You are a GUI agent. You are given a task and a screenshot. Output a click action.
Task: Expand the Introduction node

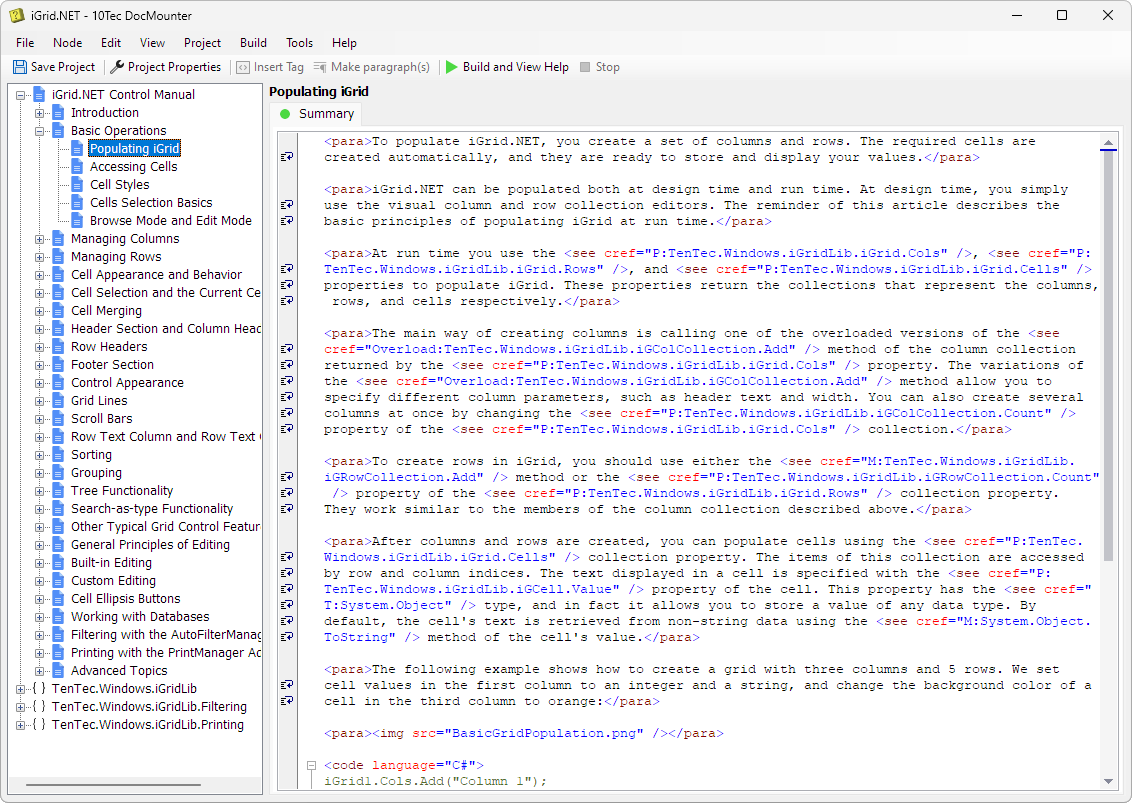40,113
